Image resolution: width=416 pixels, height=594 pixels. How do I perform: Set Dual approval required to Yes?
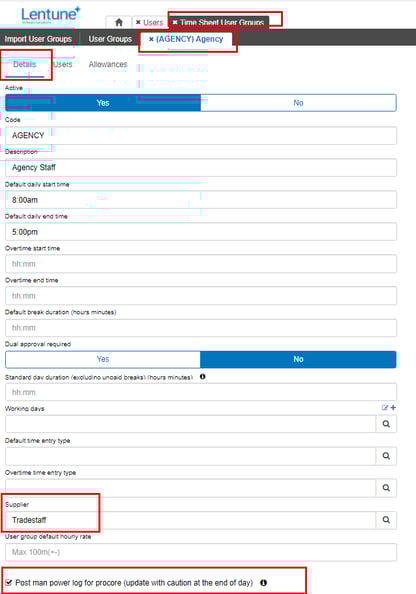click(103, 359)
